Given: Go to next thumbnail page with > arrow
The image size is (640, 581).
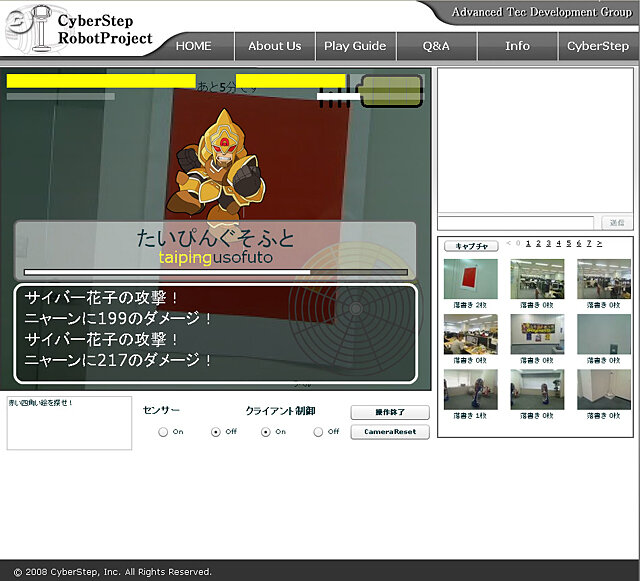Looking at the screenshot, I should [x=600, y=243].
